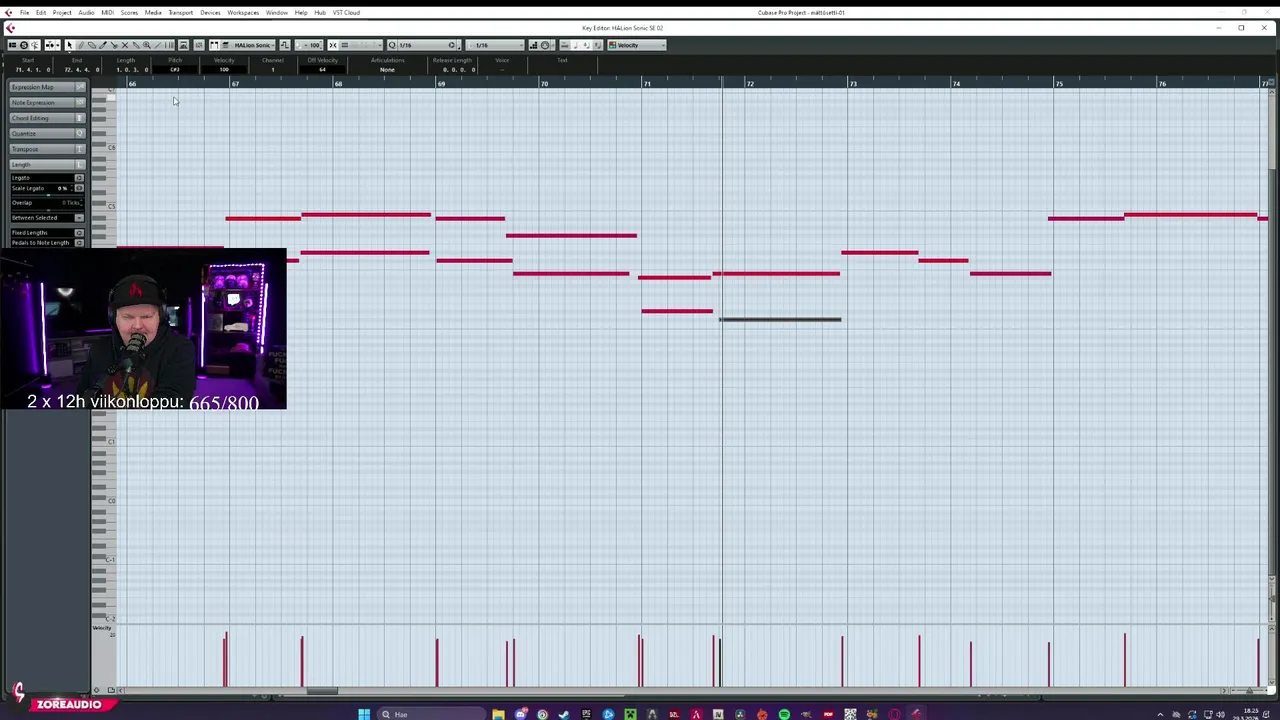Select the highlighted black note at bar 72
Viewport: 1280px width, 720px height.
point(780,319)
